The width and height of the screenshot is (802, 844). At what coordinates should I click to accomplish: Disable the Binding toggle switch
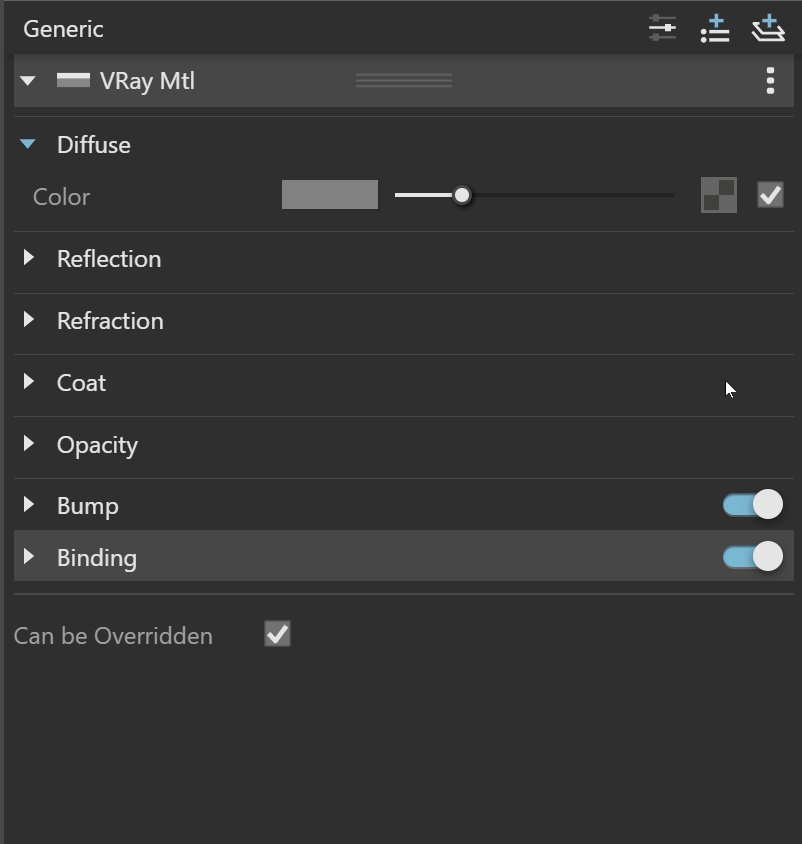(752, 556)
